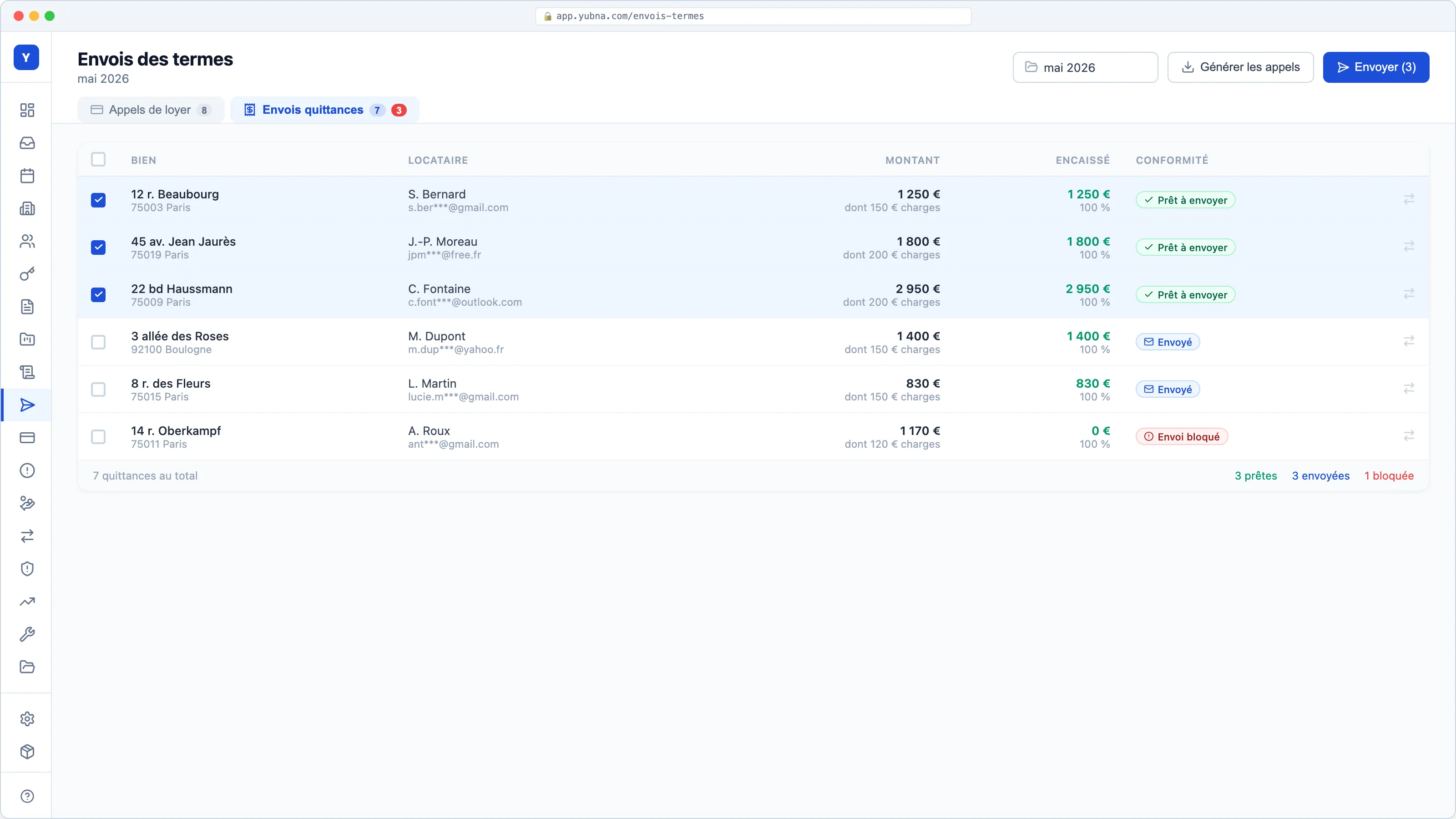1456x819 pixels.
Task: Open the circled exclamation alert sidebar icon
Action: pos(27,470)
